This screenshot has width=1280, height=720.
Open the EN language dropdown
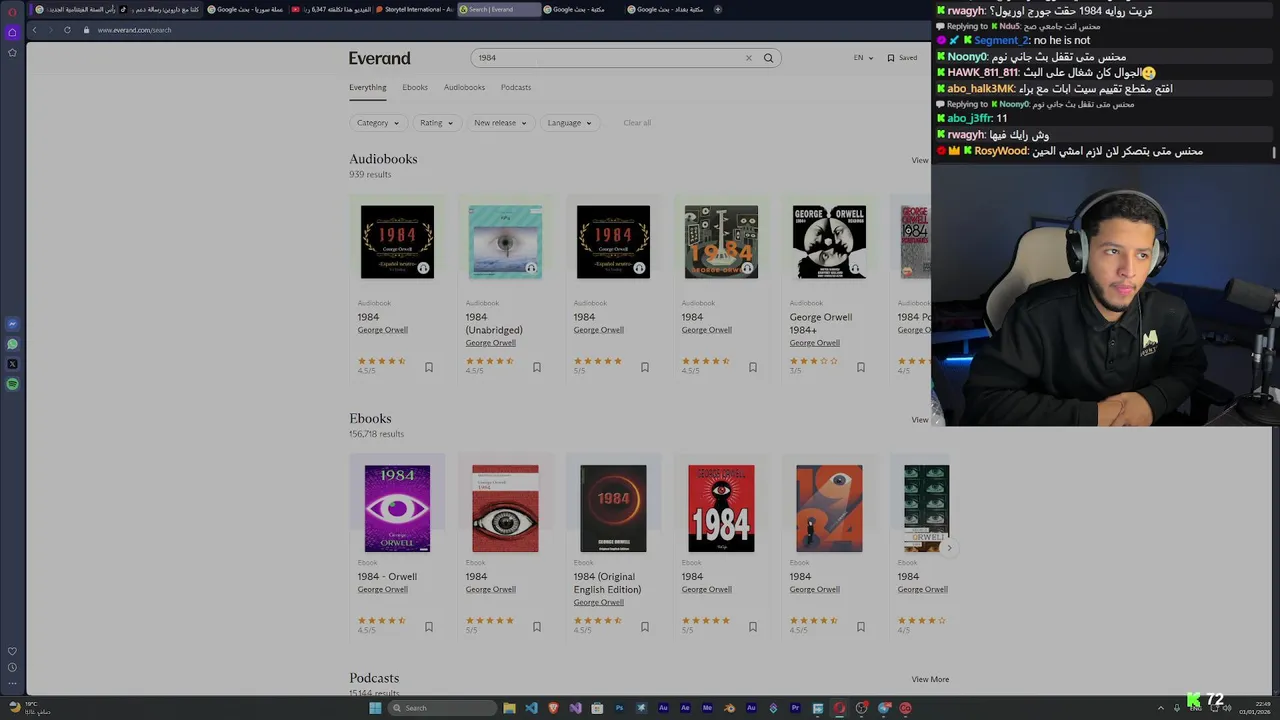[x=863, y=58]
